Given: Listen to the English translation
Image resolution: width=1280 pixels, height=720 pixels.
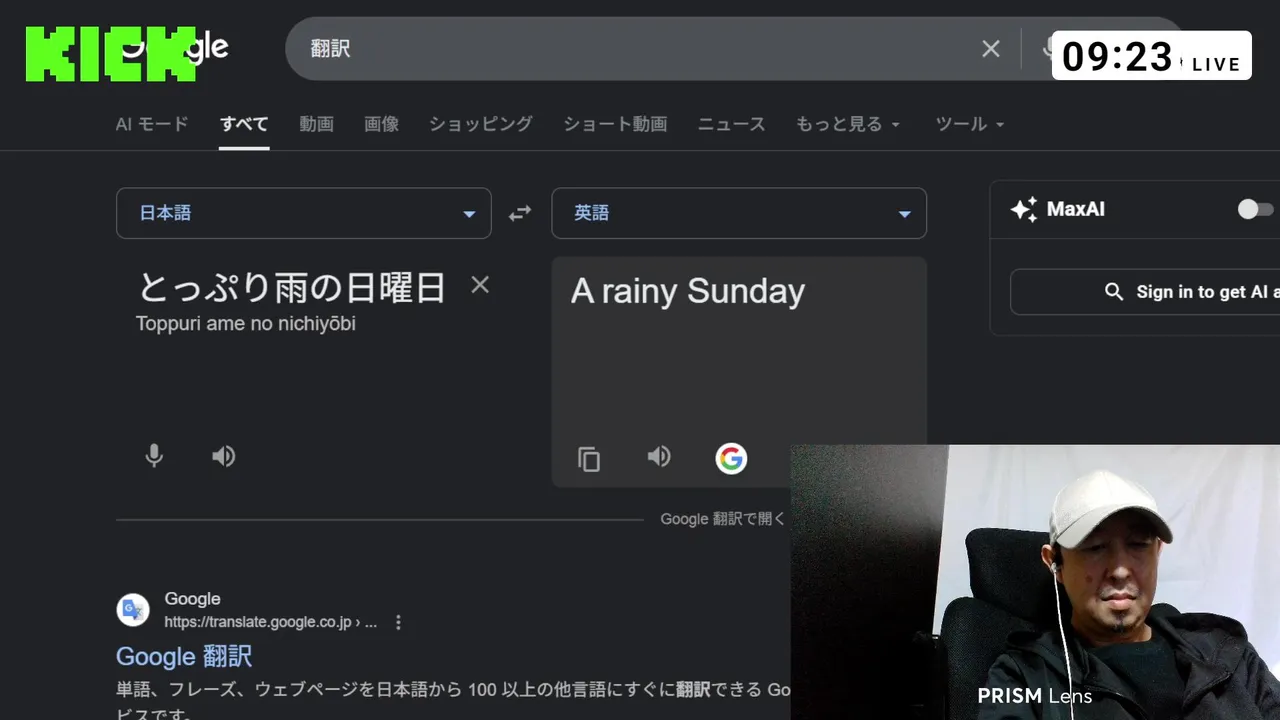Looking at the screenshot, I should pos(658,457).
